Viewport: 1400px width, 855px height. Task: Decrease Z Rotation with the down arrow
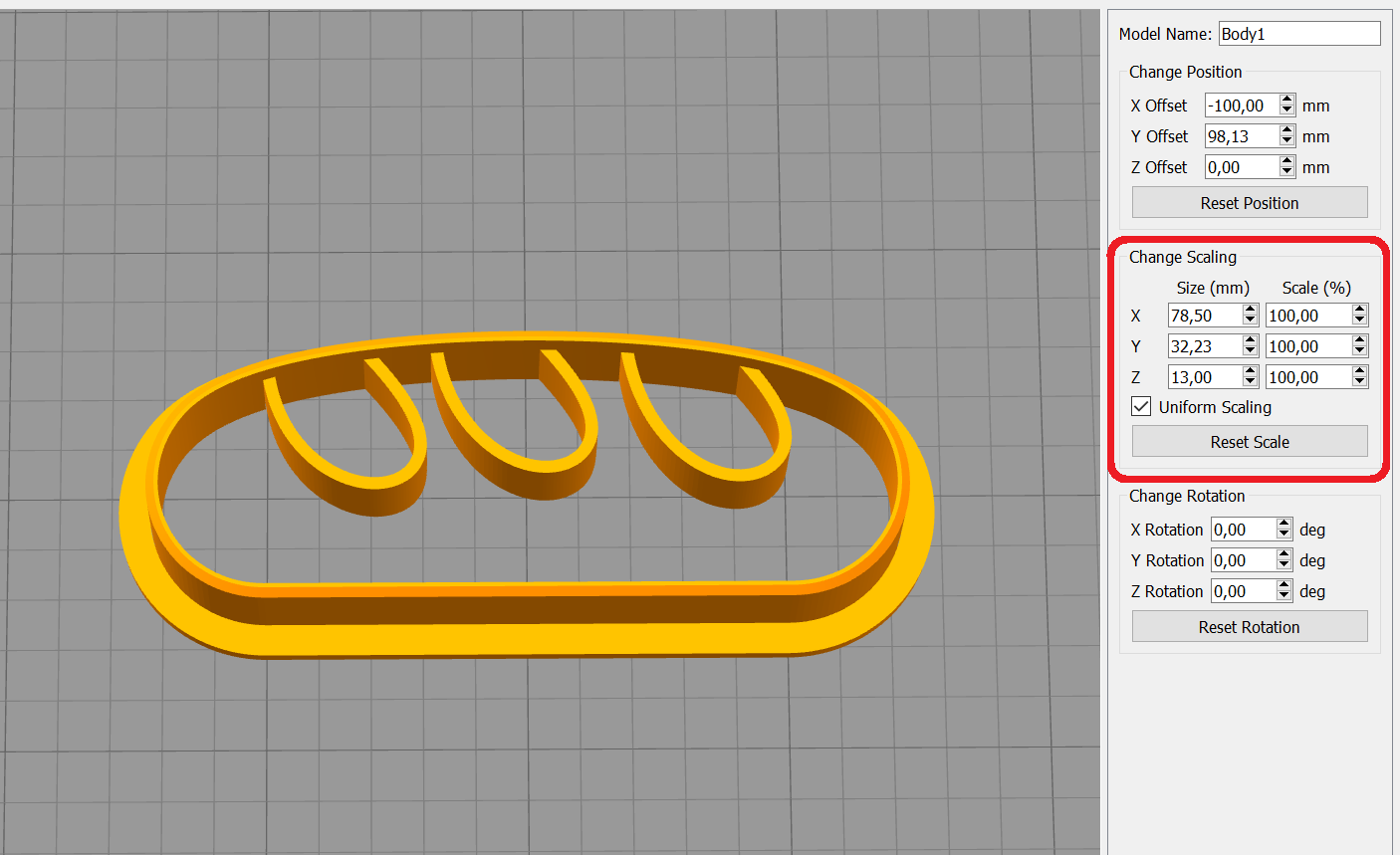point(1284,597)
